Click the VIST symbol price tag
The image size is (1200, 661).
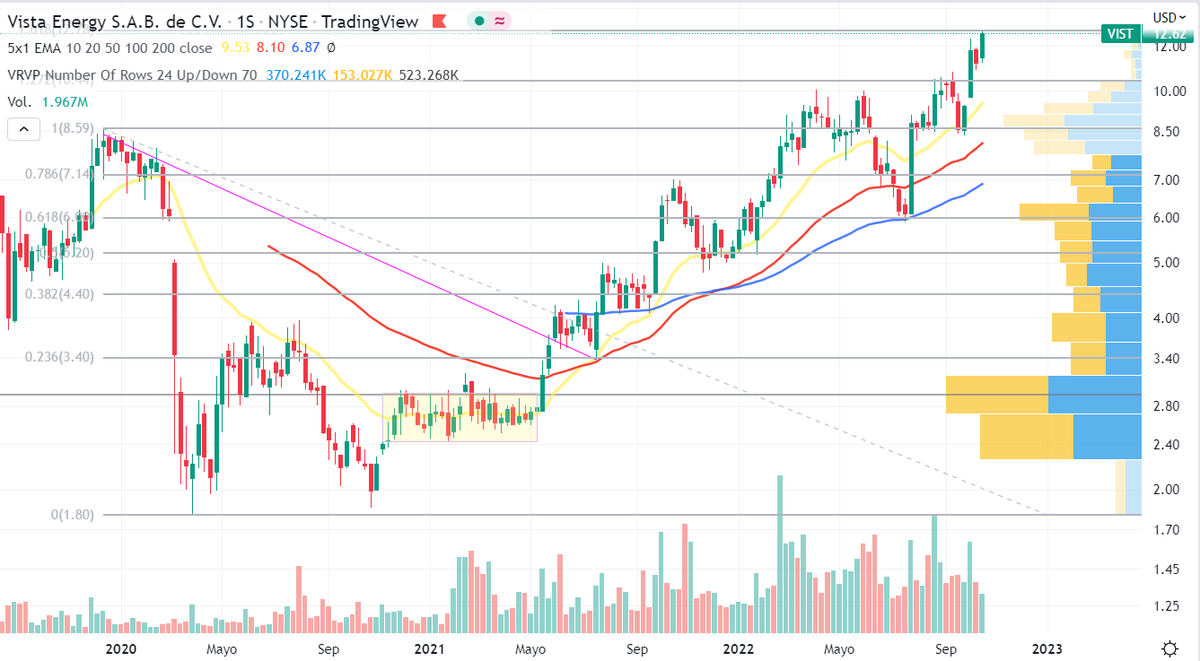(1119, 34)
